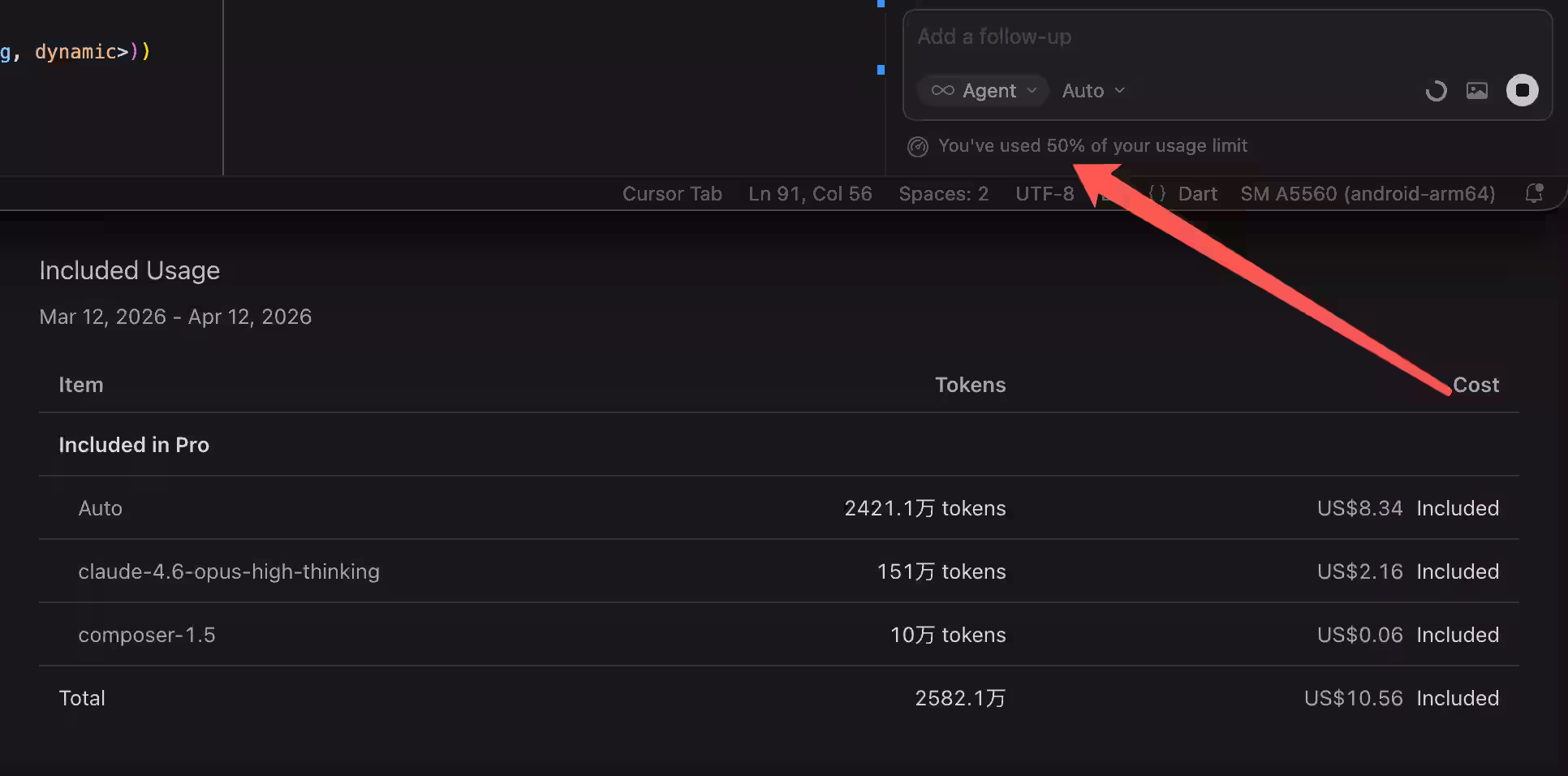Expand the Agent mode chevron
The image size is (1568, 776).
click(1032, 90)
